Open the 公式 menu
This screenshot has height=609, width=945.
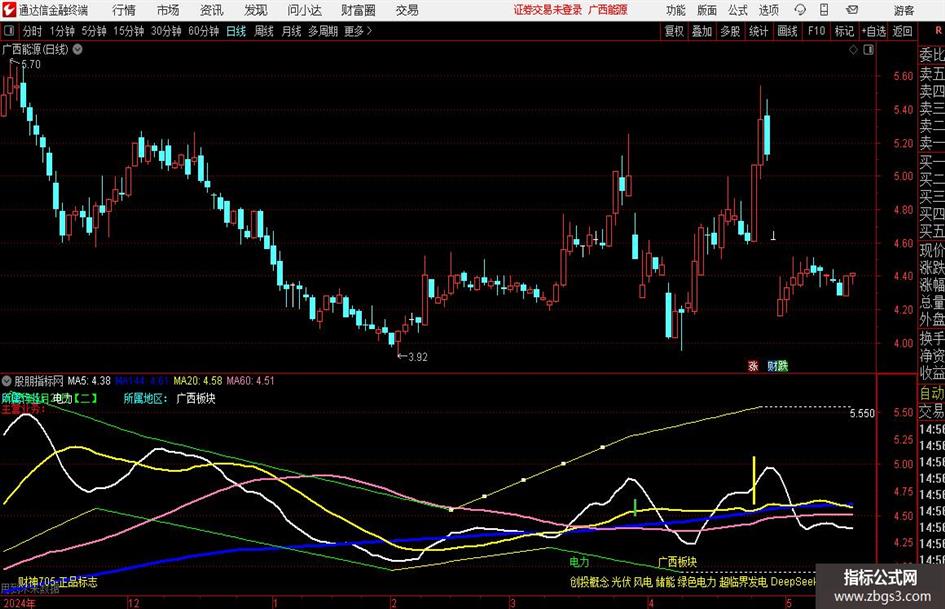click(x=737, y=10)
